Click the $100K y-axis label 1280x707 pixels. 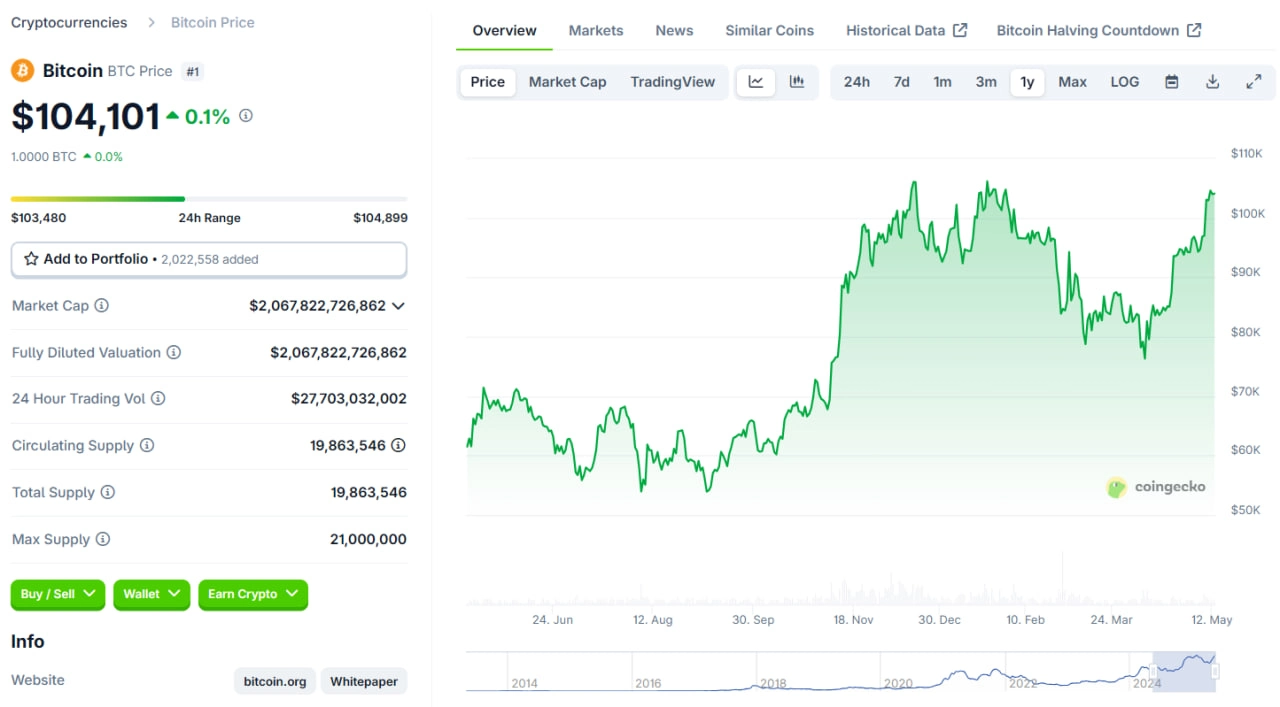tap(1248, 213)
